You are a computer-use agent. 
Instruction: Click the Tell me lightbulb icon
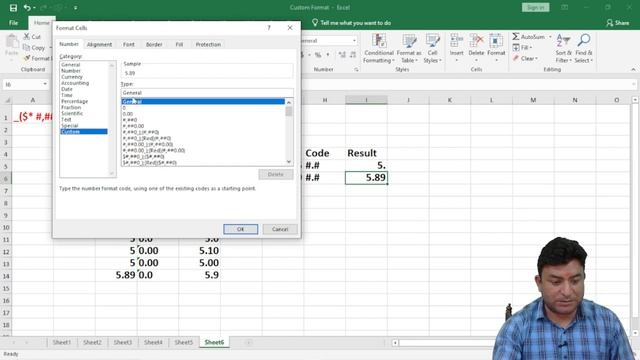pyautogui.click(x=315, y=23)
